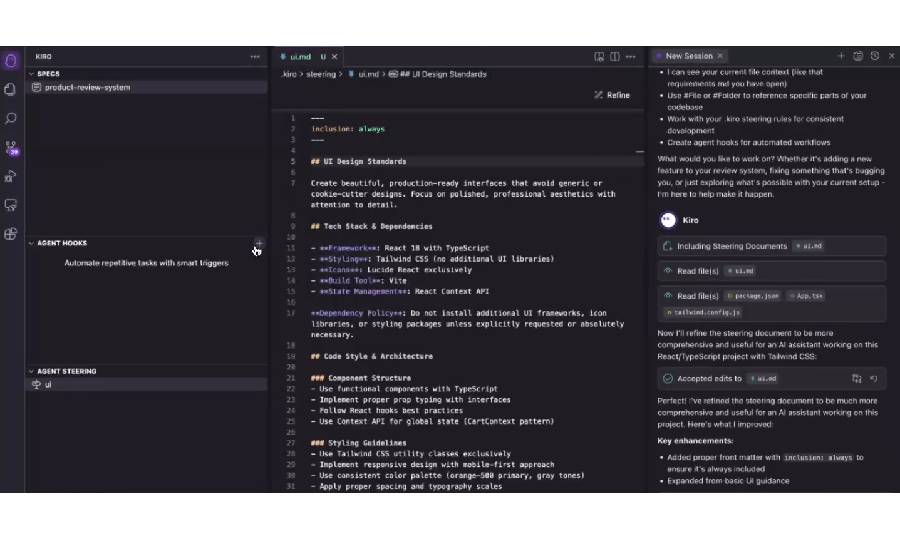Click line number 17 in the gutter

tap(291, 313)
